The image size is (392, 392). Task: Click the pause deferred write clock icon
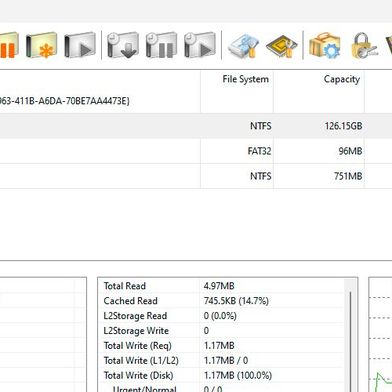(x=161, y=45)
